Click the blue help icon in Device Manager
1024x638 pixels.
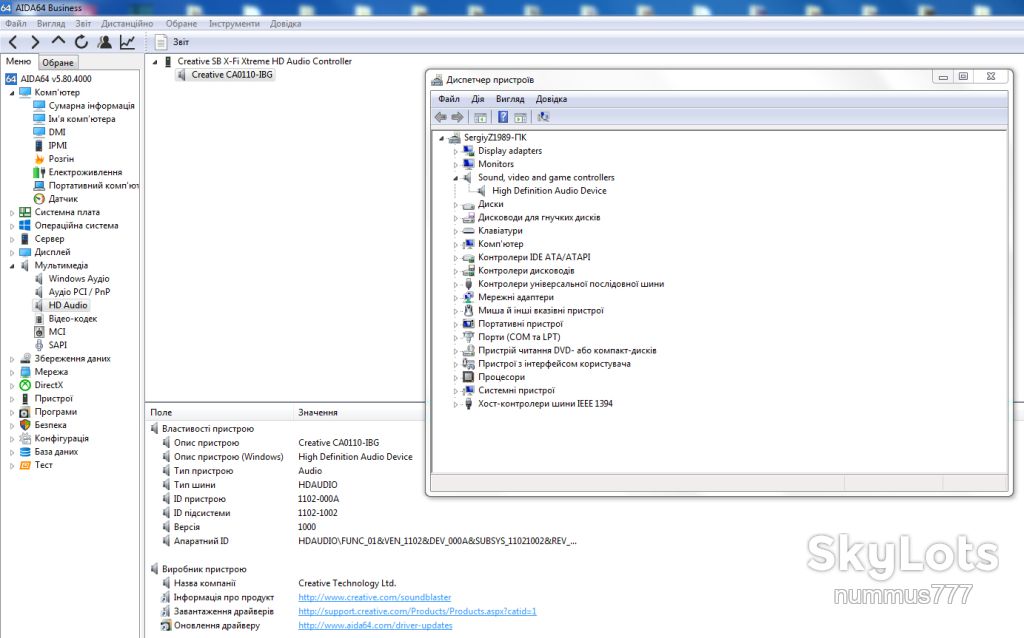503,118
